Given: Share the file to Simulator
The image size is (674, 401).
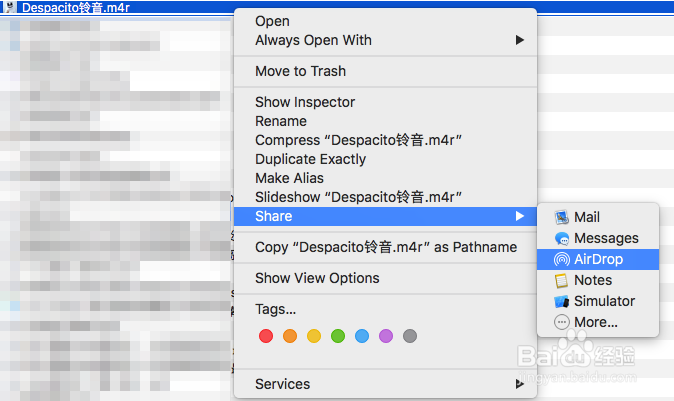Looking at the screenshot, I should [598, 301].
